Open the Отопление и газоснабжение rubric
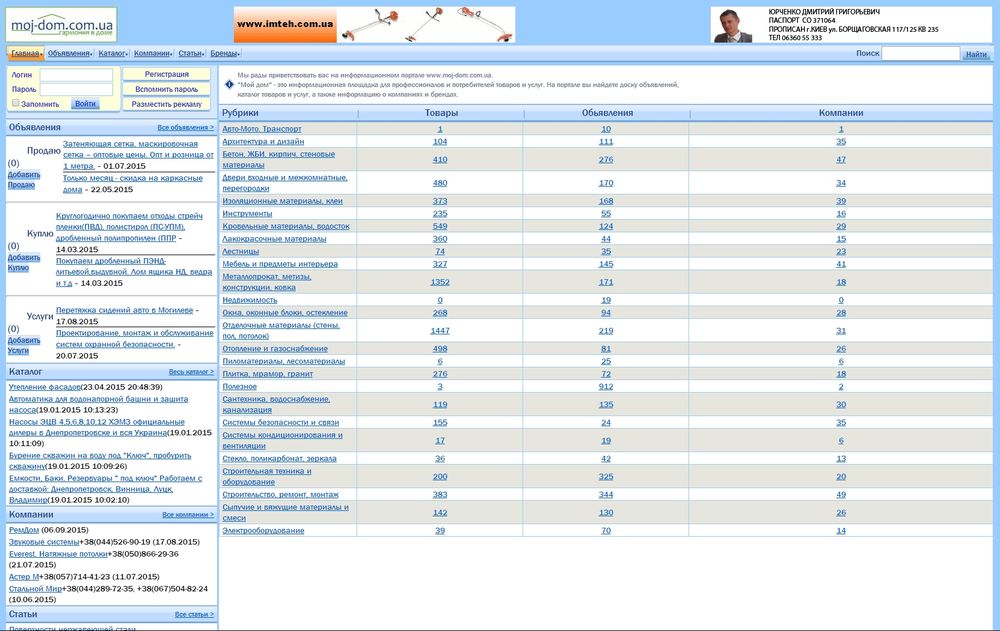 [275, 349]
